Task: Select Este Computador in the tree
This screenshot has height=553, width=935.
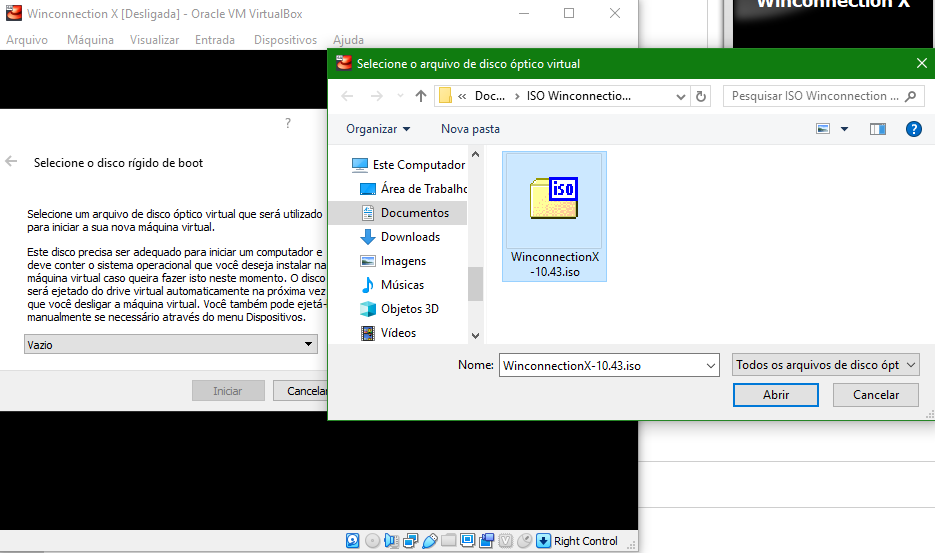Action: [408, 165]
